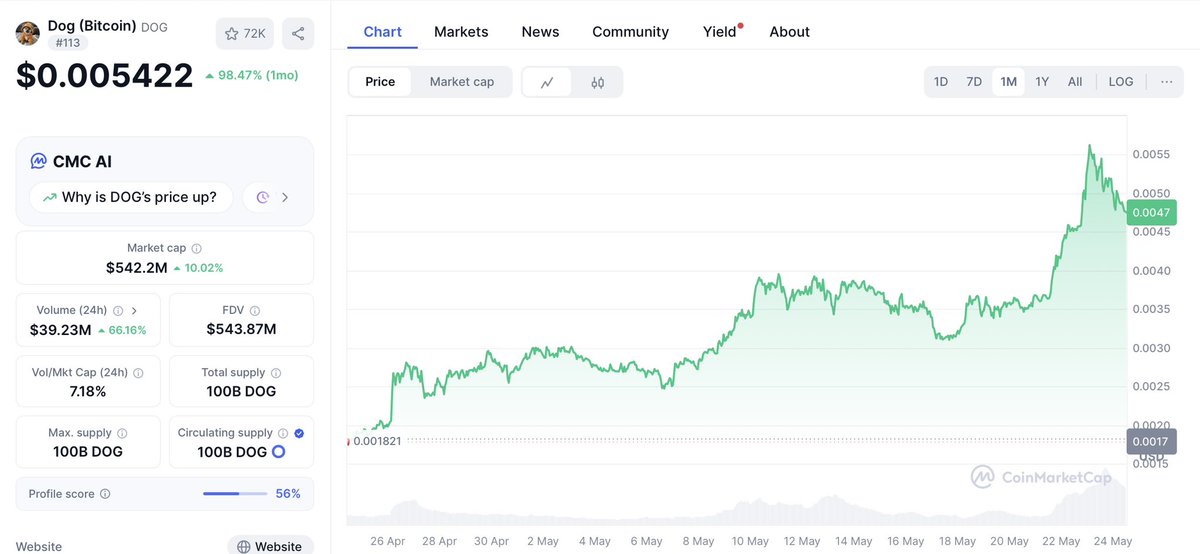
Task: Click the $0.005422 price text
Action: point(104,75)
